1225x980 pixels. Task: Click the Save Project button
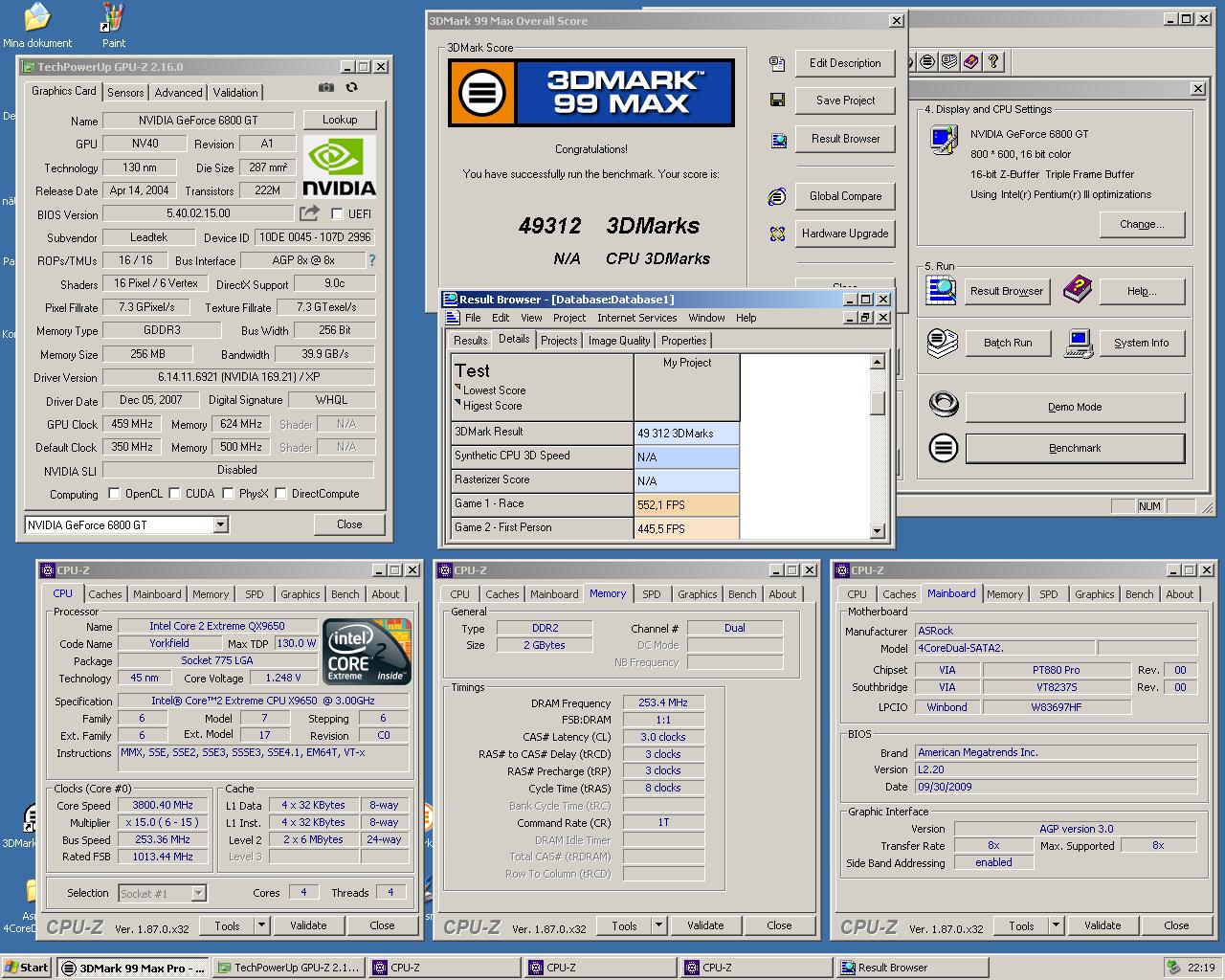[845, 100]
